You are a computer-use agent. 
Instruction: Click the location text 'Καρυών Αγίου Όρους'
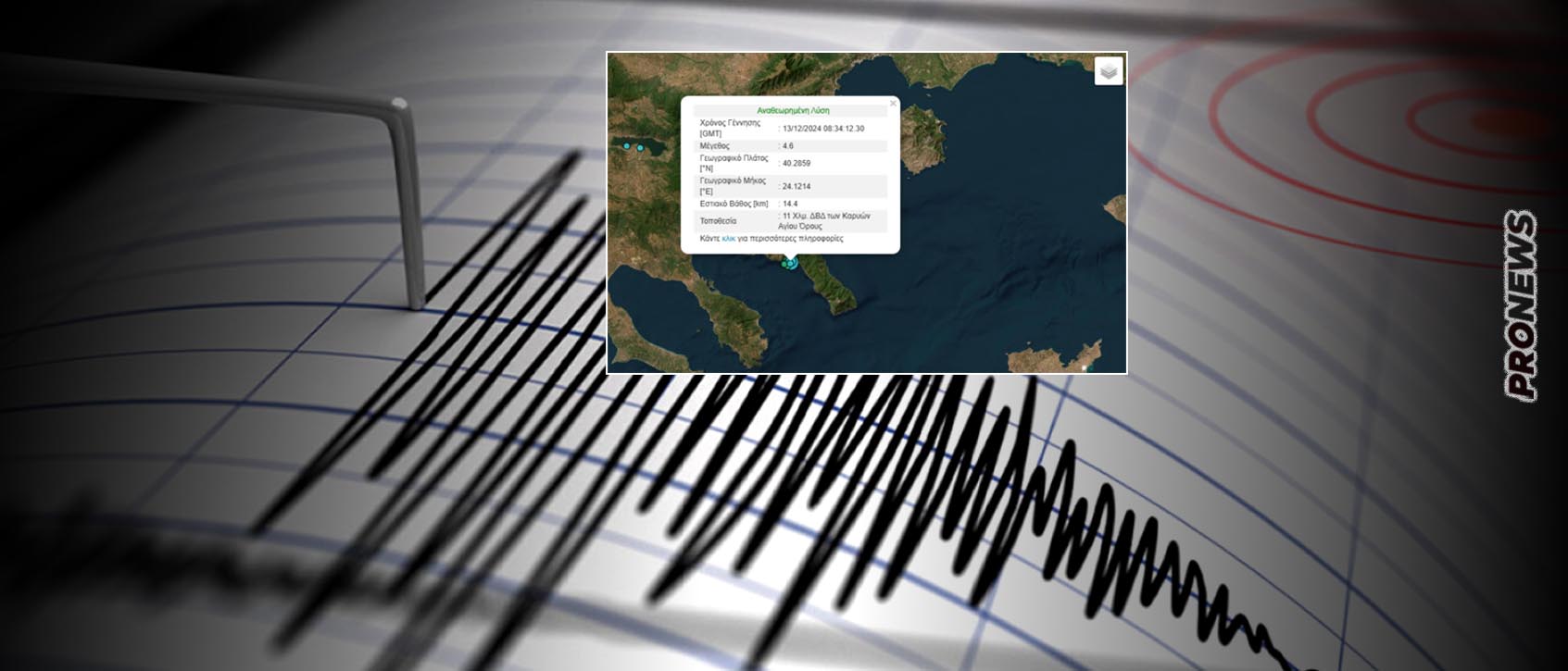click(824, 221)
